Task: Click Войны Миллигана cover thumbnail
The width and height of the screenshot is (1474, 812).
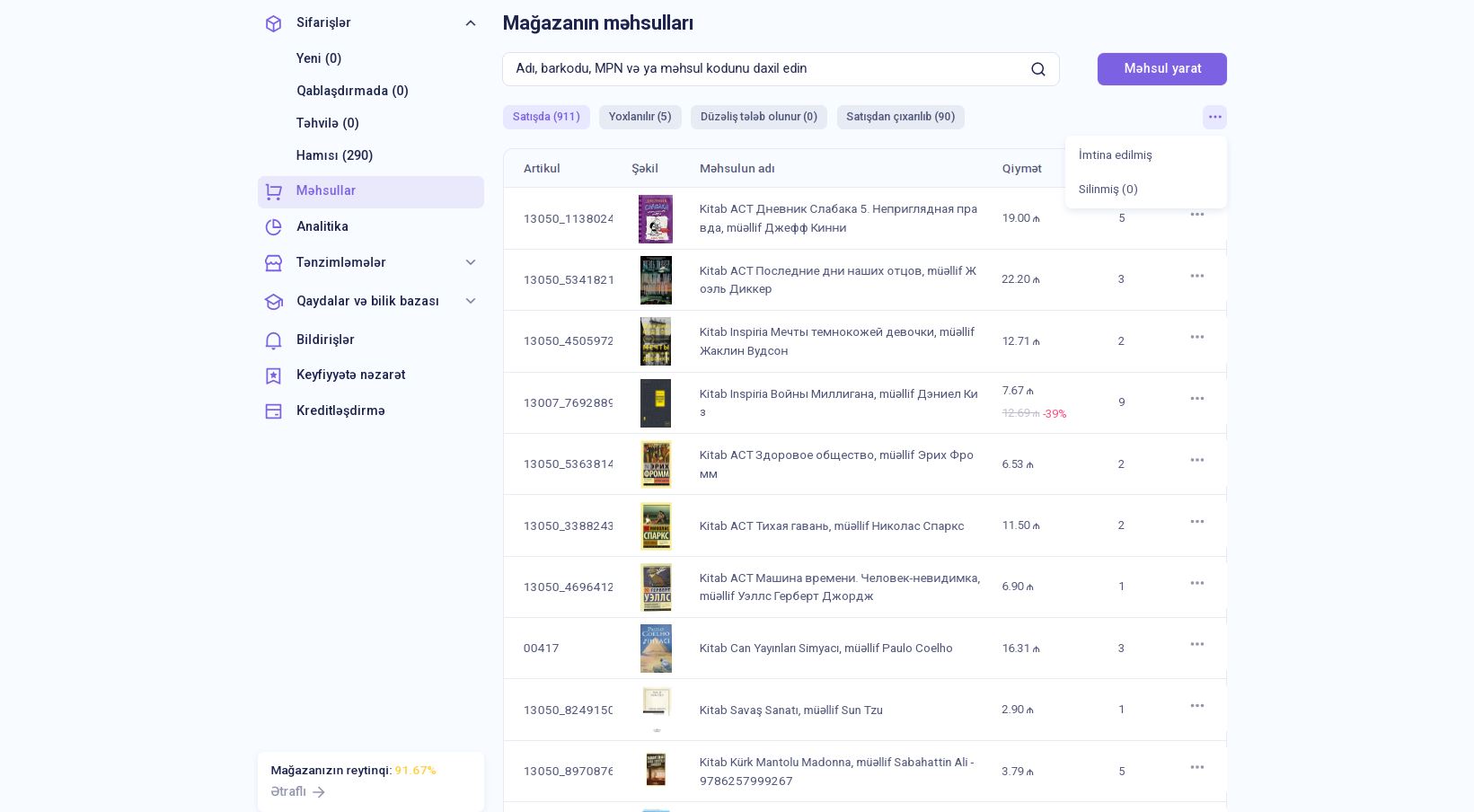Action: 656,403
